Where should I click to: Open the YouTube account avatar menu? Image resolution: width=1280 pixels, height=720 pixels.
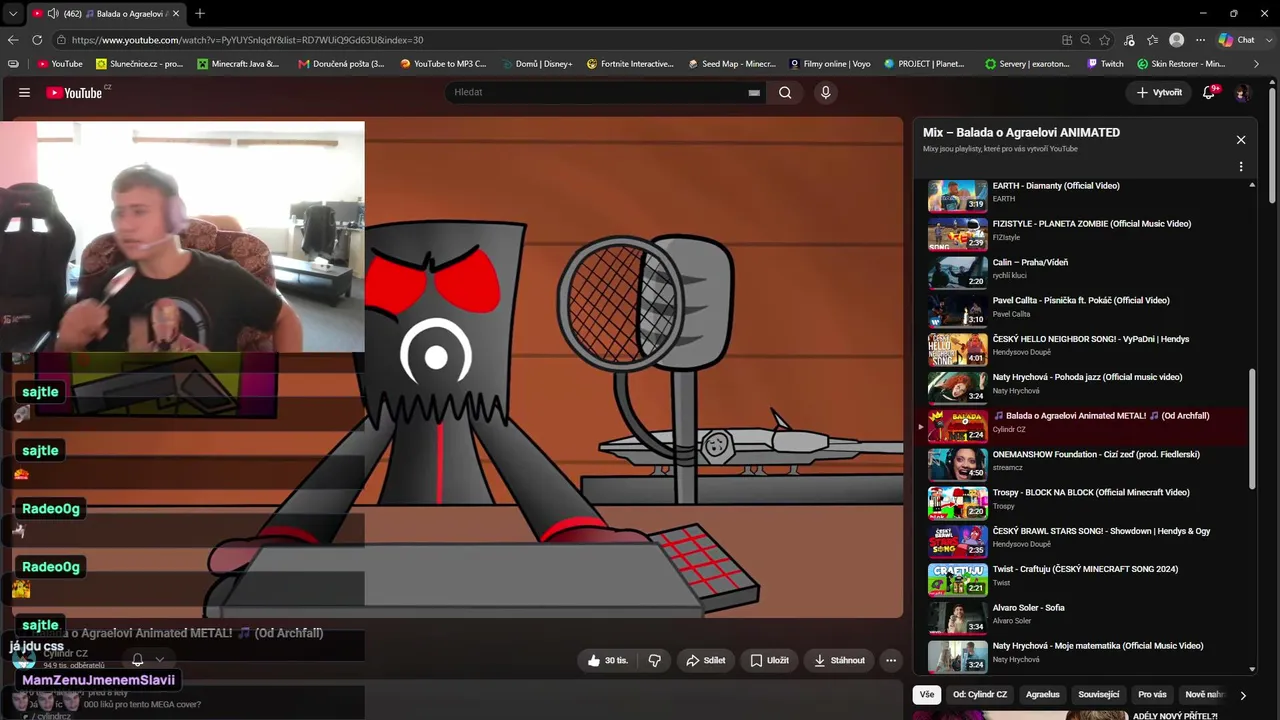[x=1241, y=92]
